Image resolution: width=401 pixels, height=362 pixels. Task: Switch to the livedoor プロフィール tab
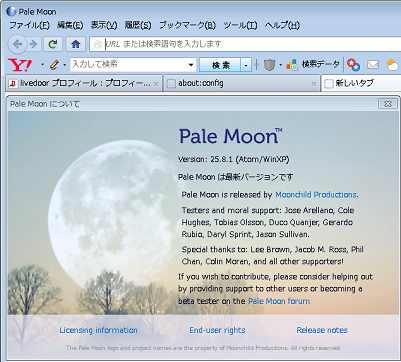(x=84, y=83)
